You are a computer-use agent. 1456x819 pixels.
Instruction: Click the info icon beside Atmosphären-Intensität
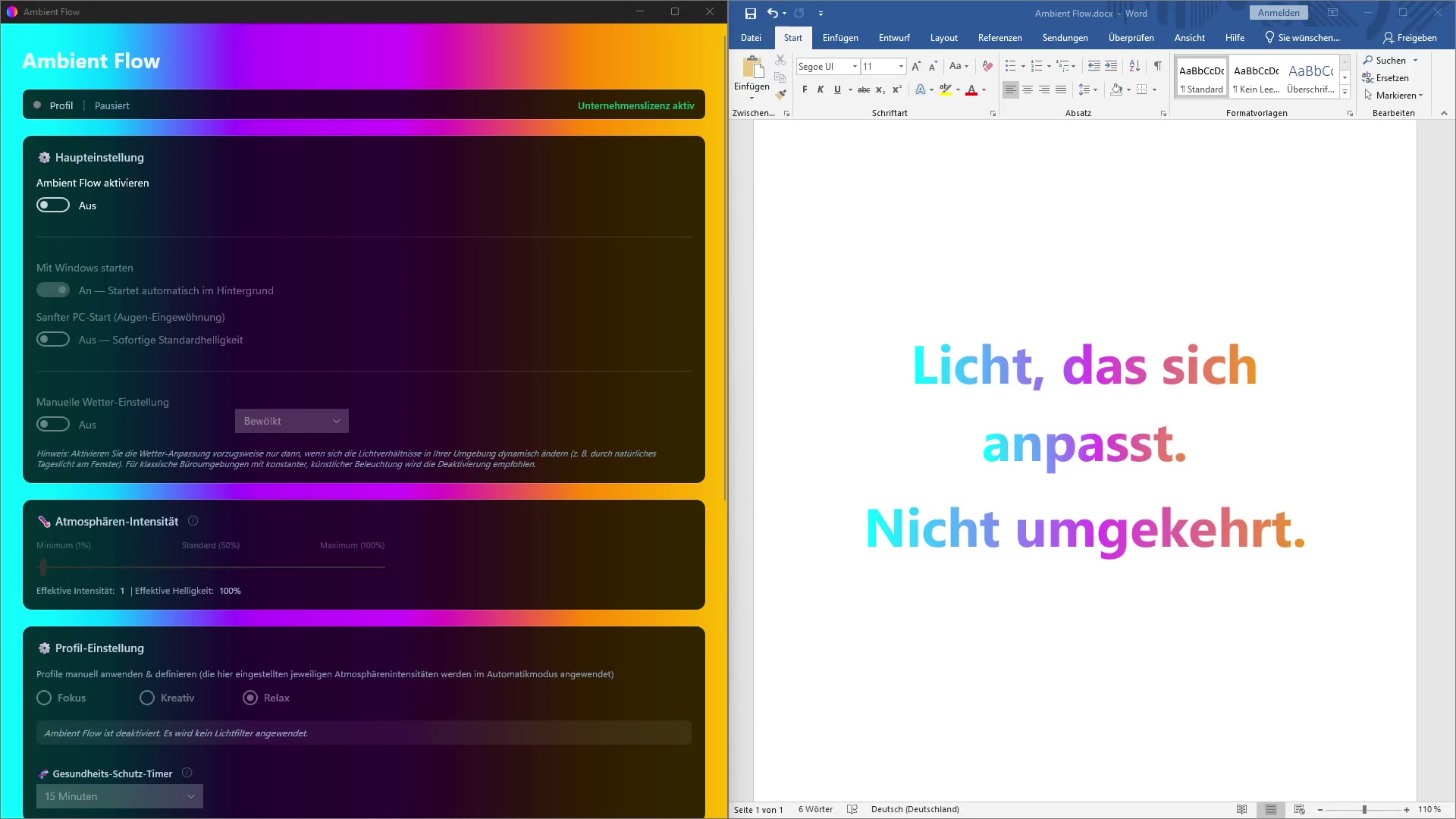(193, 521)
